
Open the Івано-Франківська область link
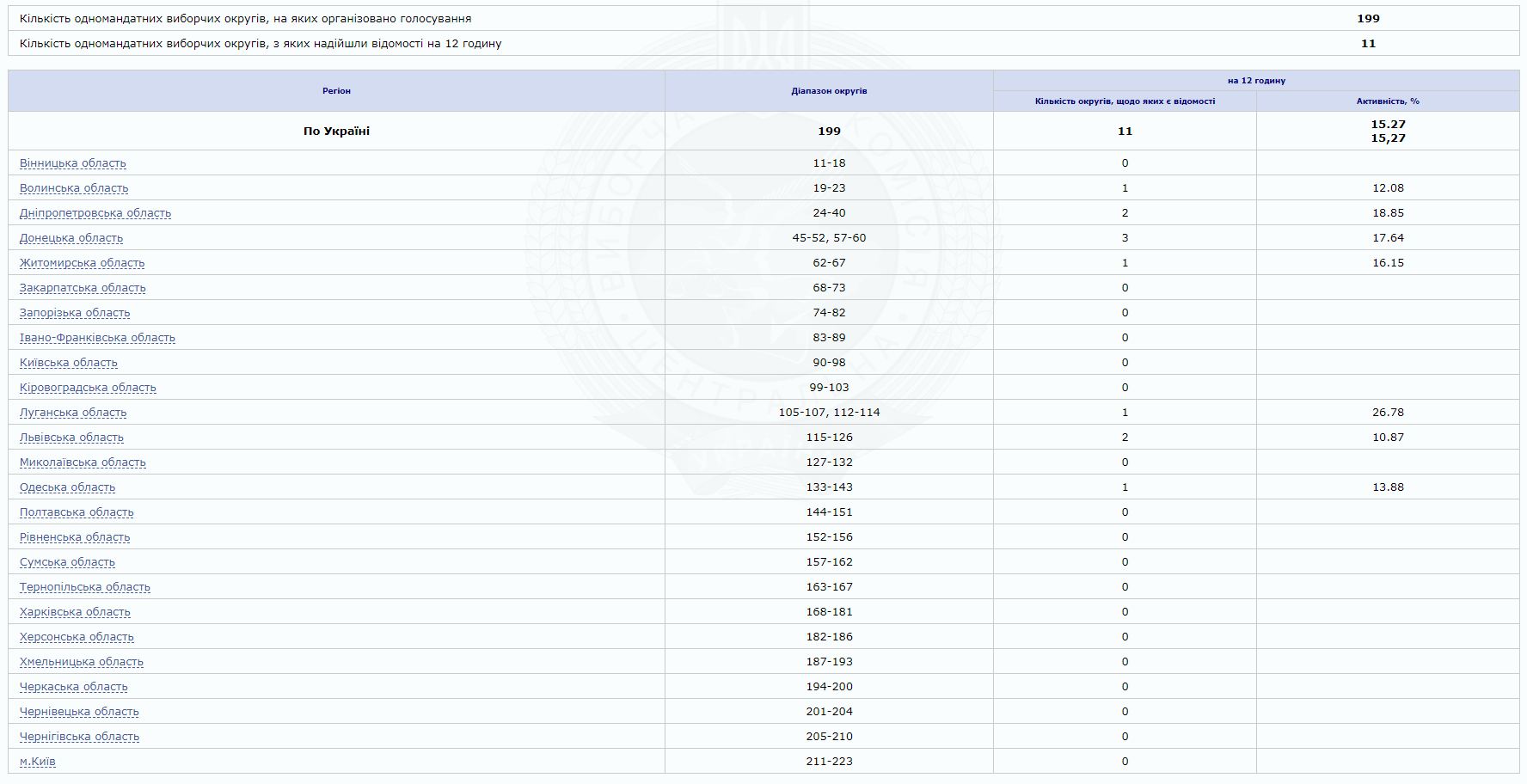[96, 338]
